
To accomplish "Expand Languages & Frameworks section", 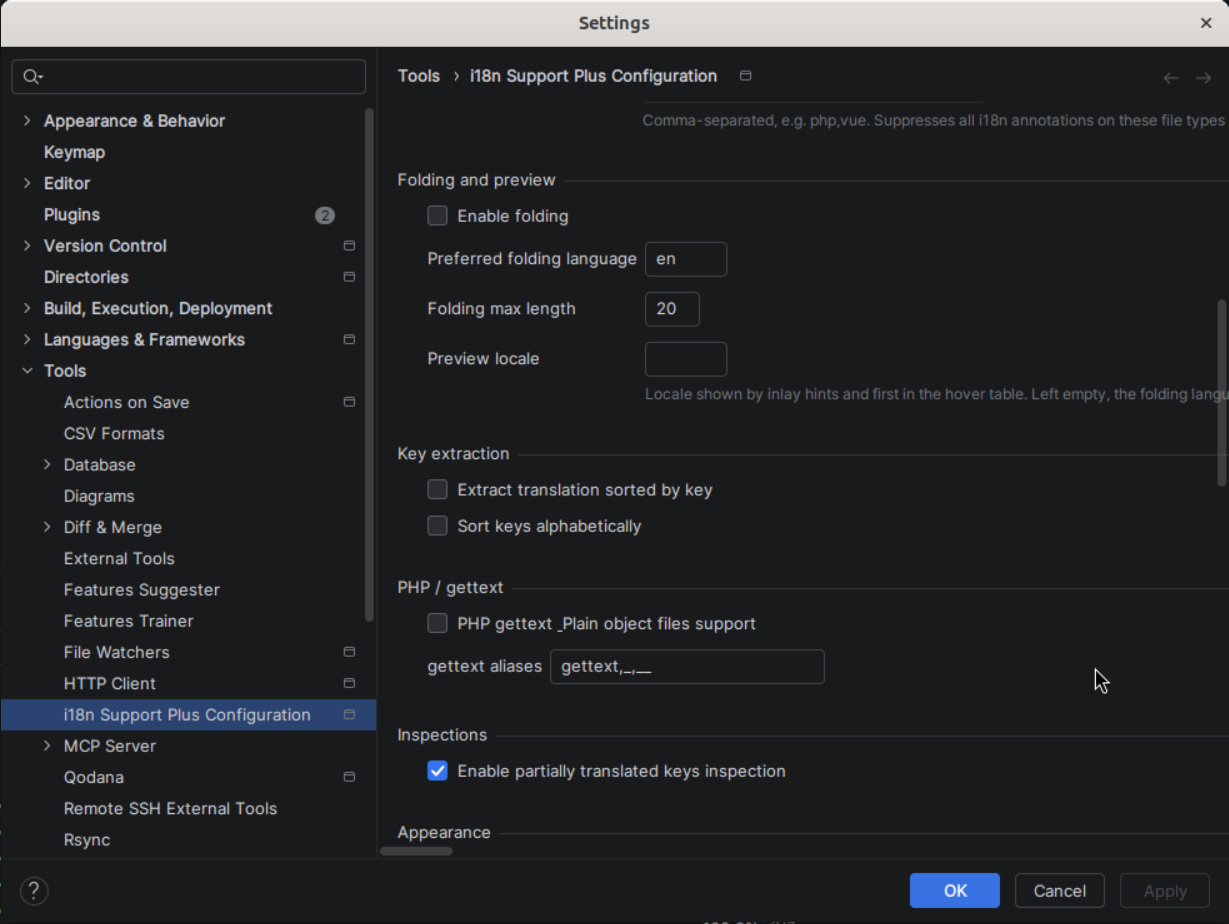I will click(27, 340).
